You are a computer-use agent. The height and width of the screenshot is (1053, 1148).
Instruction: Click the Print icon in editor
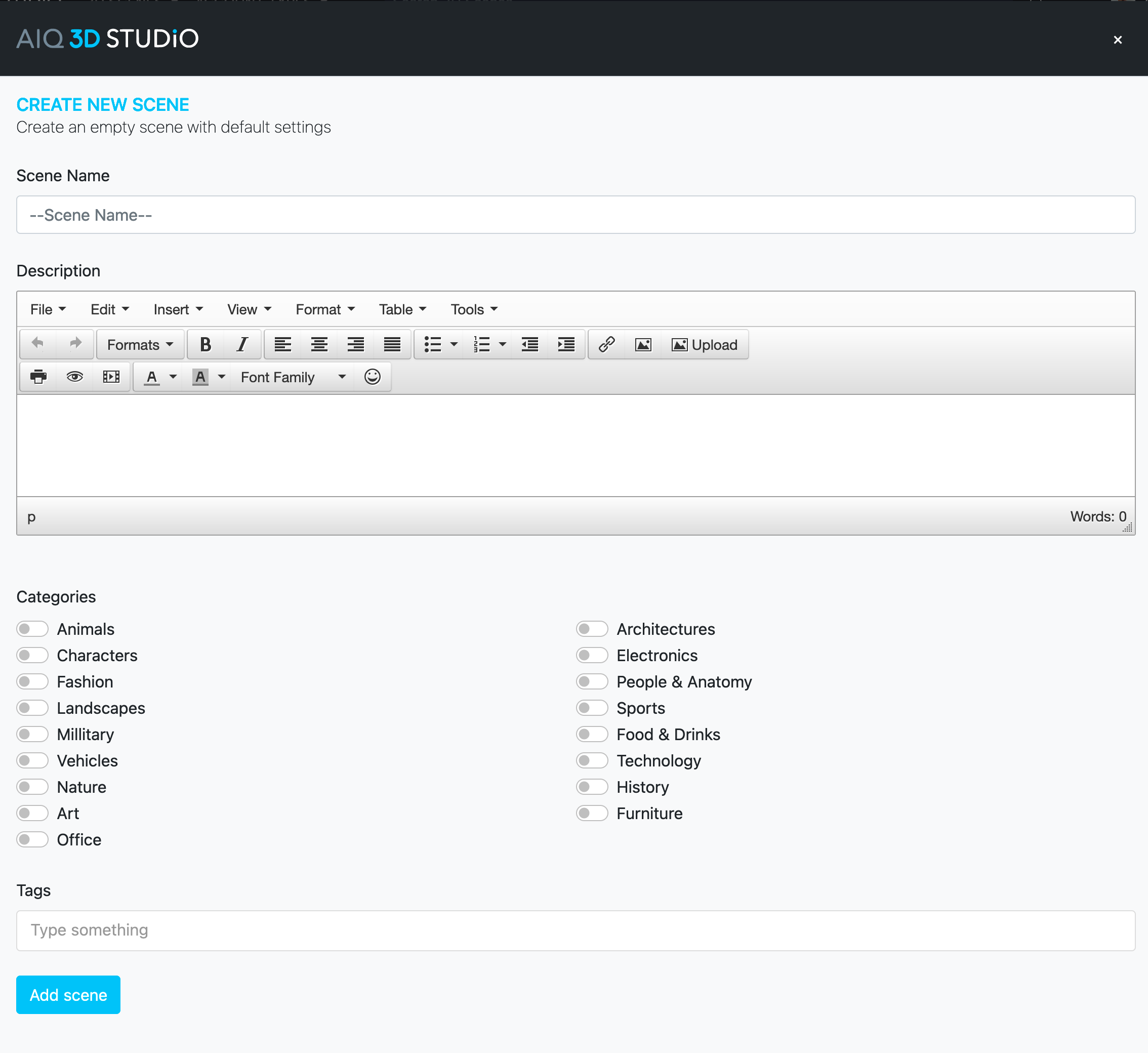[38, 377]
